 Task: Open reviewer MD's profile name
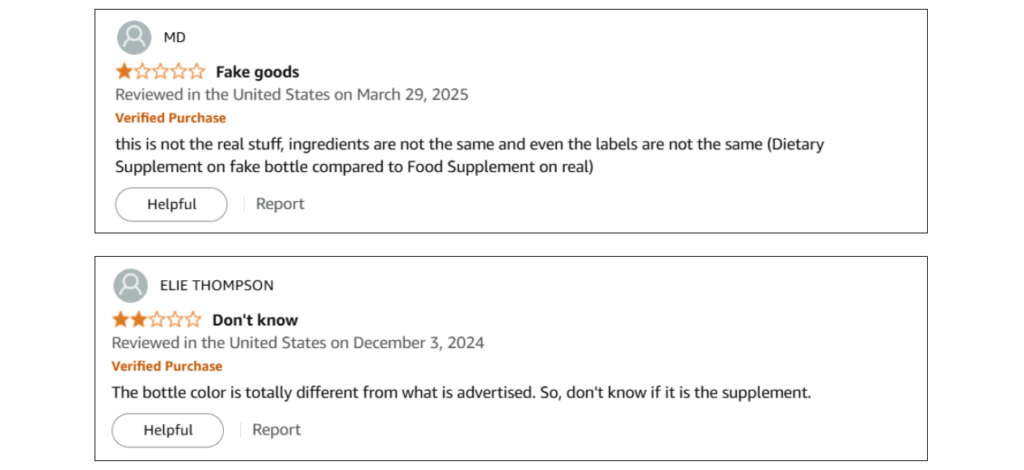pos(175,38)
